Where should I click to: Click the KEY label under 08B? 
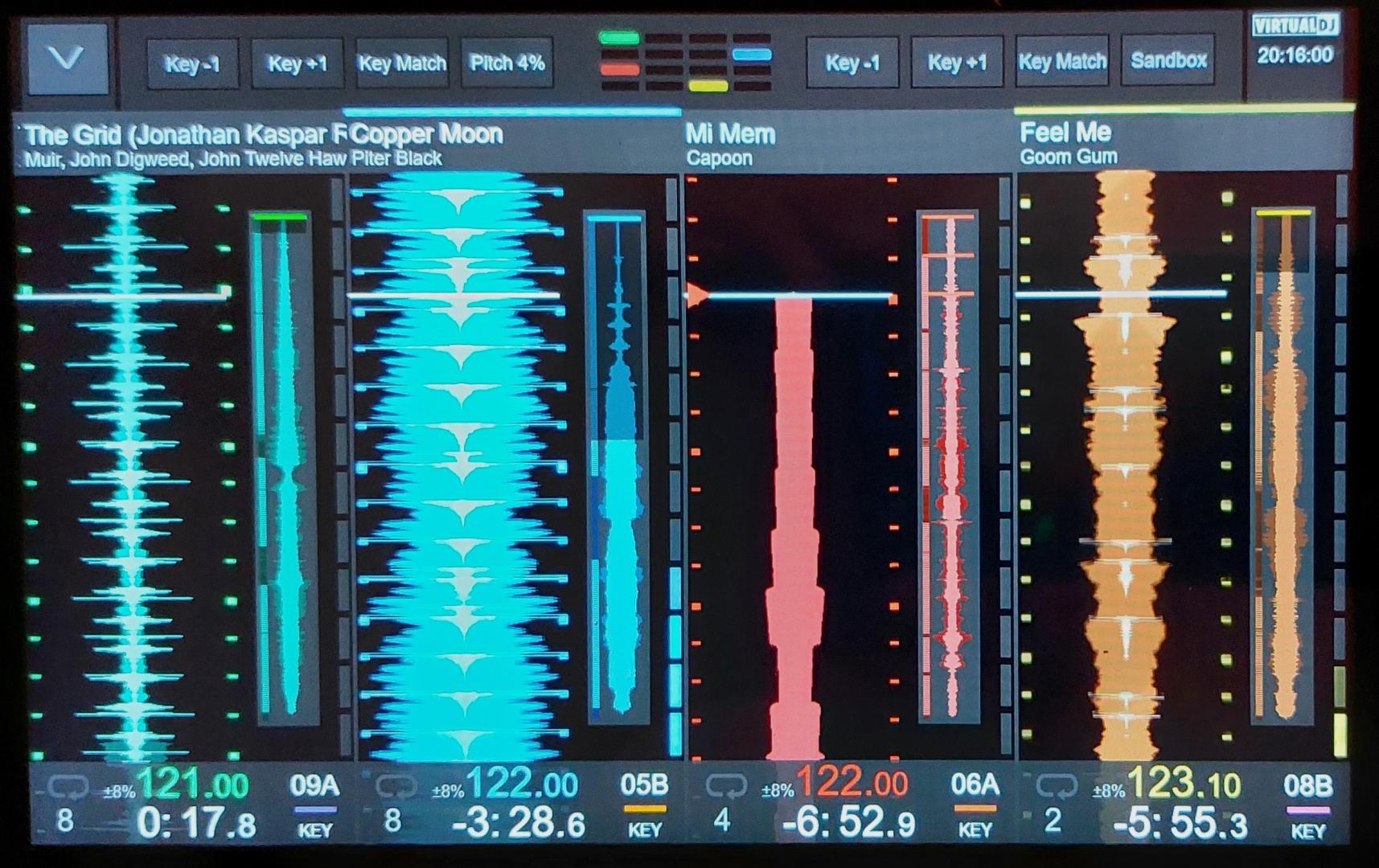pos(1308,831)
